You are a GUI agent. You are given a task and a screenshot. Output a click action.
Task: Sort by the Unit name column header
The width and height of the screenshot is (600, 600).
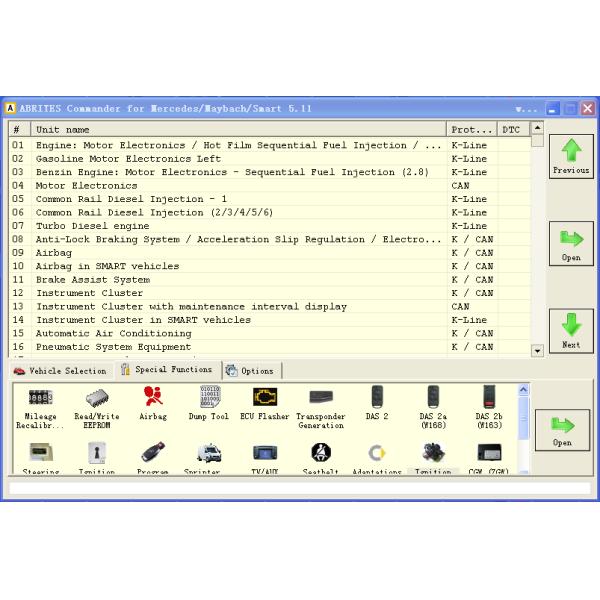237,129
